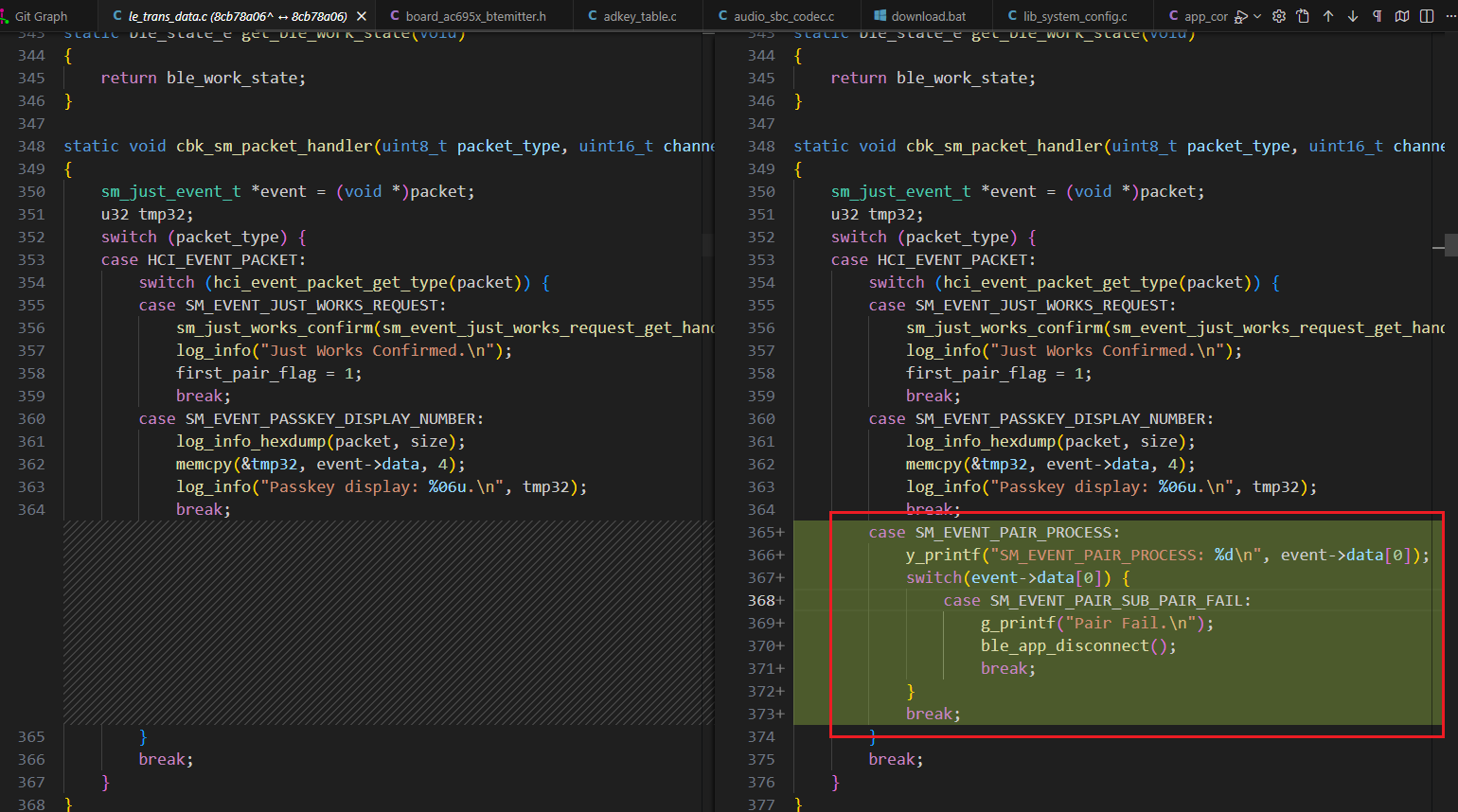Screen dimensions: 1458x812
Task: Click the Git Graph tab icon
Action: click(x=5, y=16)
